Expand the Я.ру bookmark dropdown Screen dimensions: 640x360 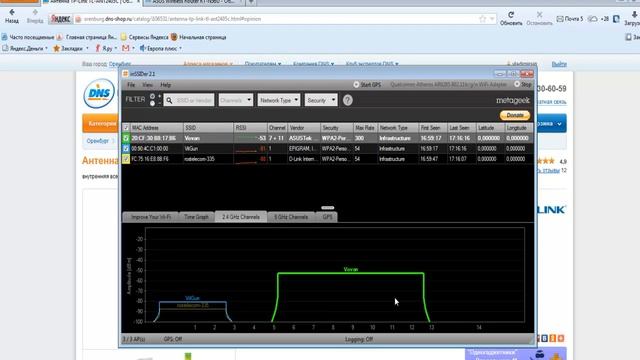point(116,48)
